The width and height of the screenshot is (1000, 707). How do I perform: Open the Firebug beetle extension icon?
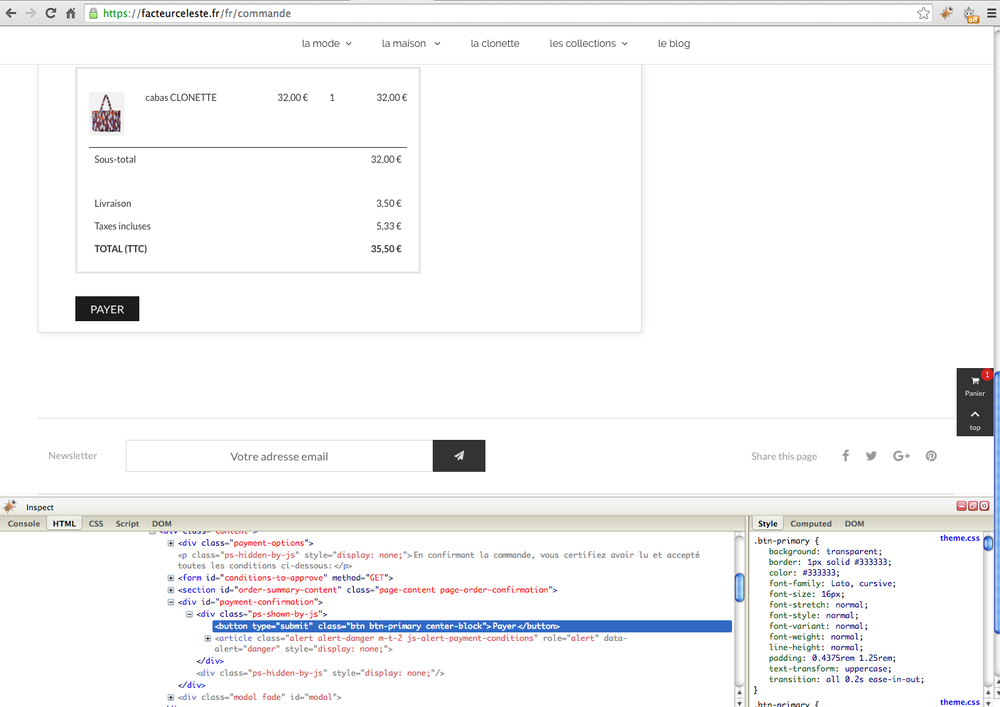[x=946, y=13]
